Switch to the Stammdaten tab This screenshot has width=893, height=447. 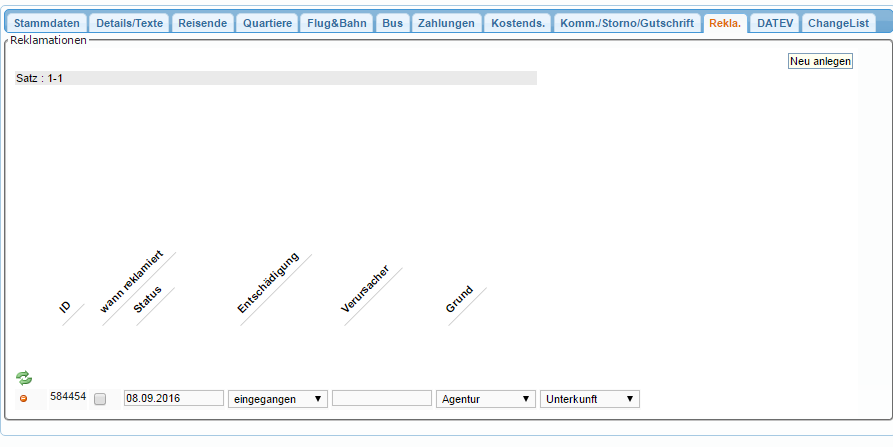coord(47,23)
